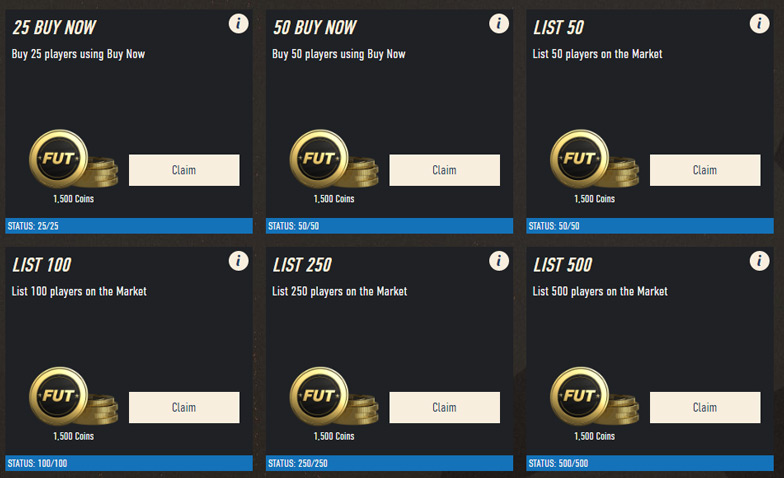Click the Status 500/500 progress bar

coord(650,464)
